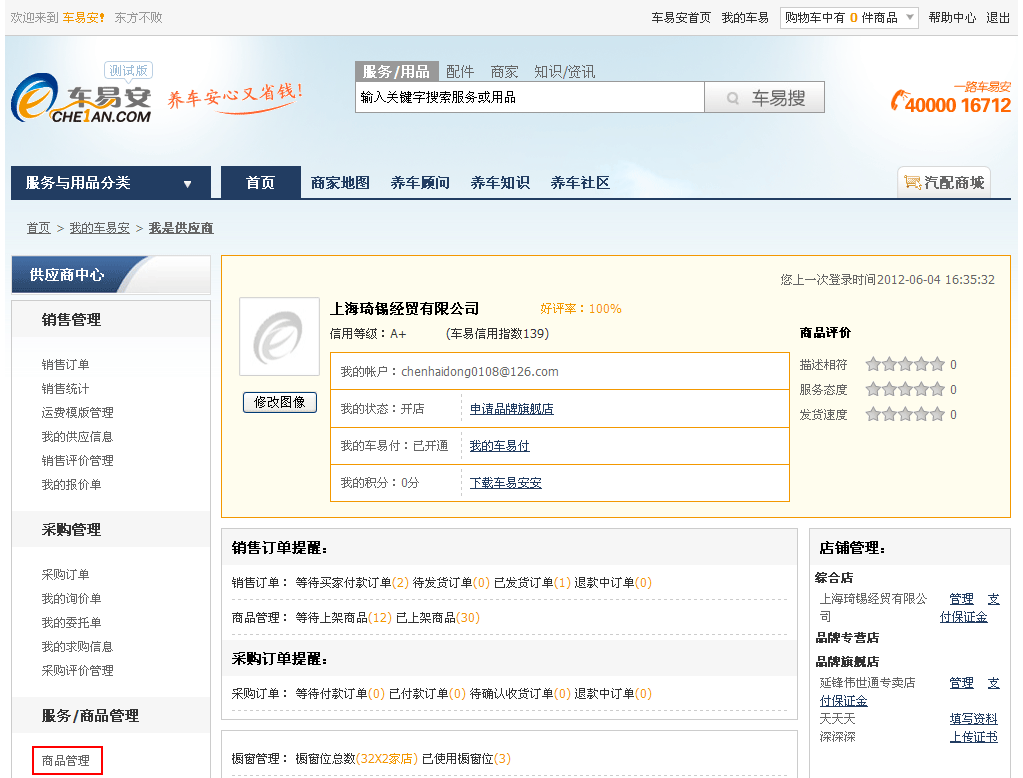Click 我是供应商 breadcrumb link
This screenshot has width=1023, height=778.
tap(181, 228)
